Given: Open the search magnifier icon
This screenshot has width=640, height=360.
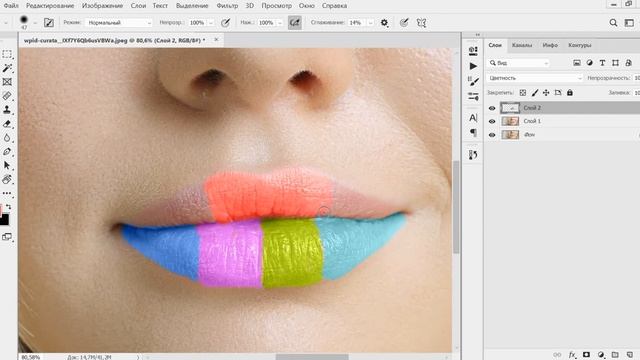Looking at the screenshot, I should [613, 23].
